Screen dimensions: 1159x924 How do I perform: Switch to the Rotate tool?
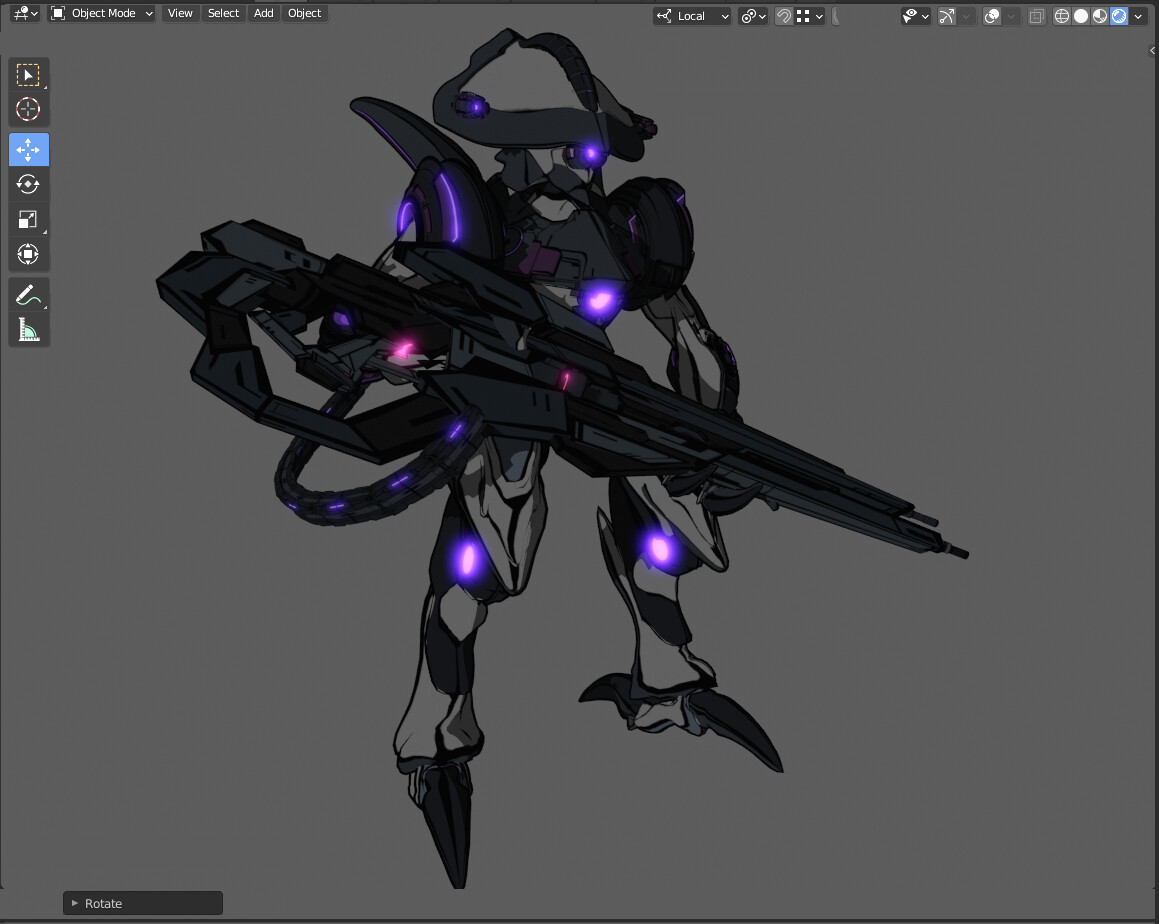(29, 184)
